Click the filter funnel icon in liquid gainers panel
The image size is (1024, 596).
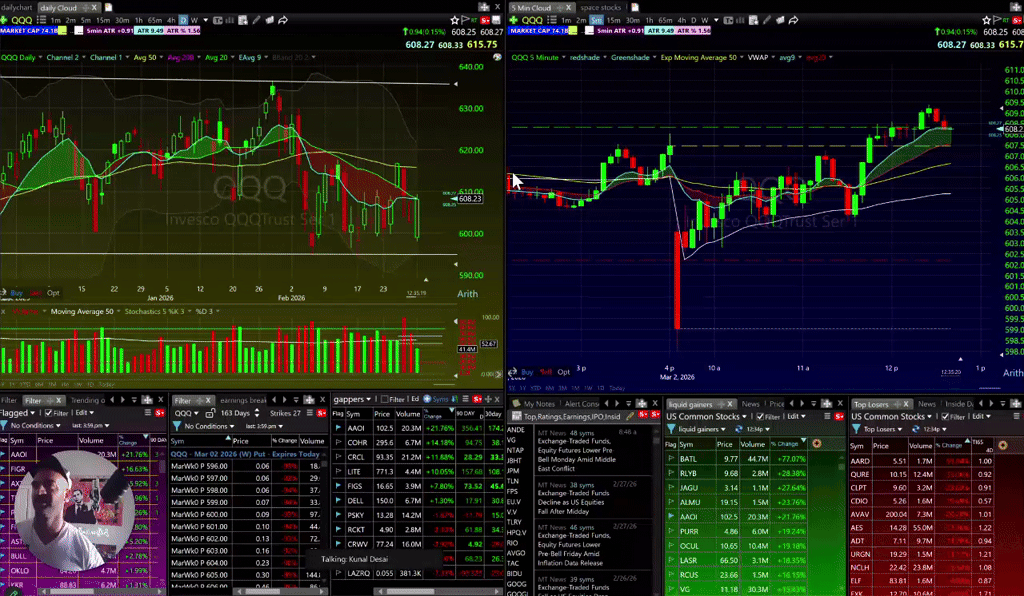tap(673, 427)
